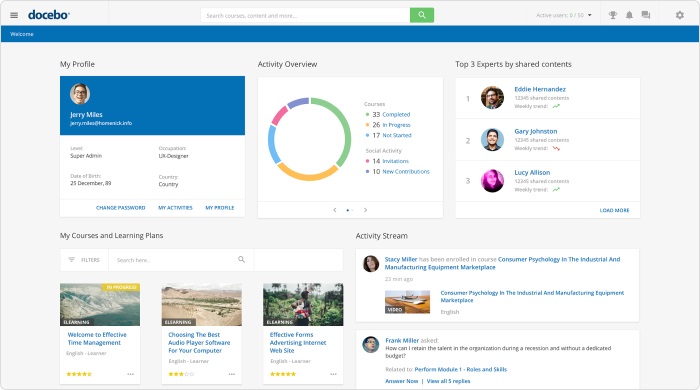This screenshot has width=700, height=390.
Task: Click the magnifier in course search
Action: pyautogui.click(x=242, y=259)
